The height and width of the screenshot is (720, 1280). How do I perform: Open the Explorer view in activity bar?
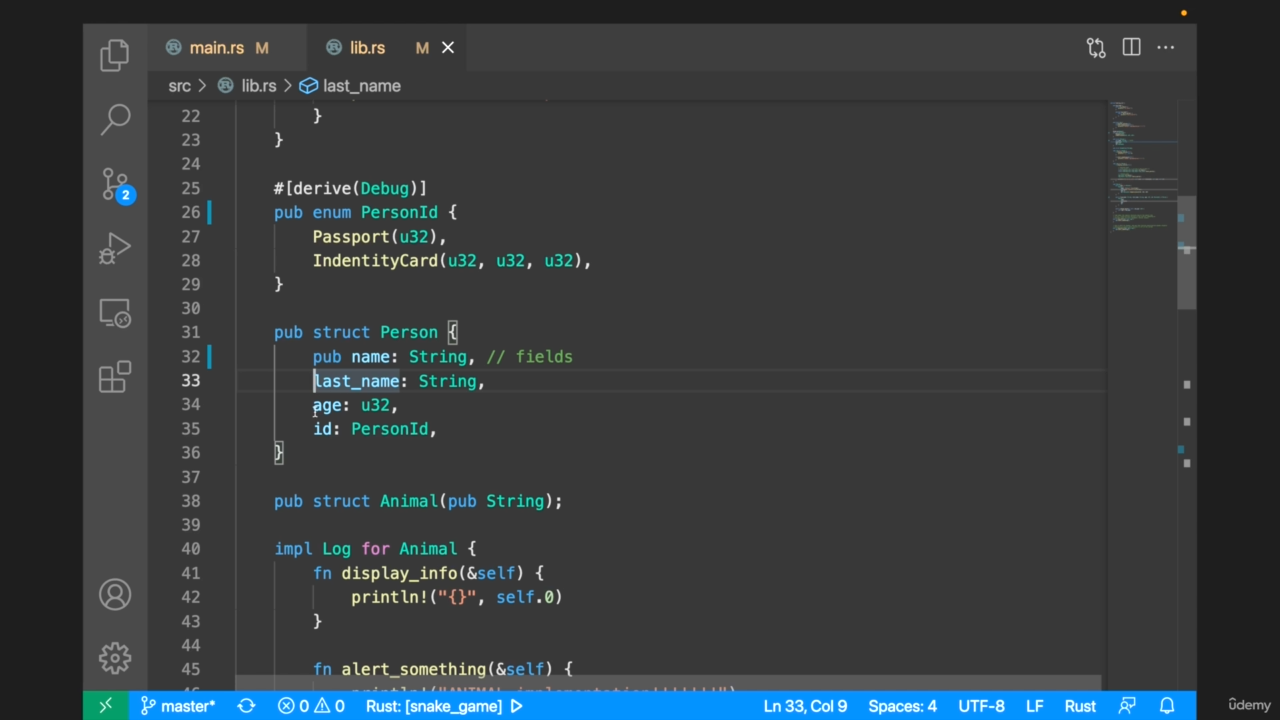coord(115,55)
